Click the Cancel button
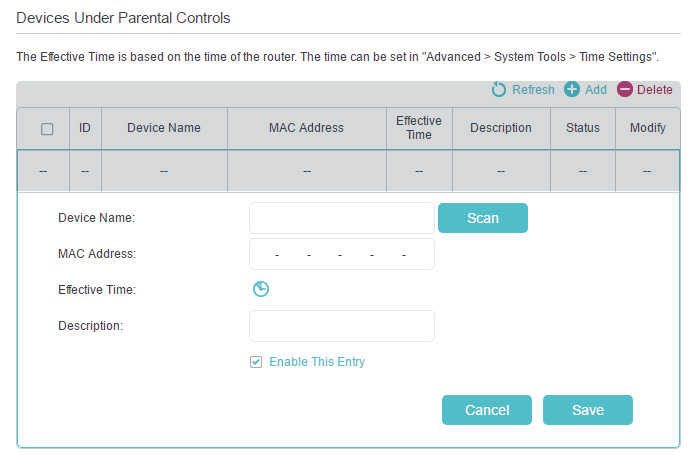The height and width of the screenshot is (455, 694). tap(487, 410)
